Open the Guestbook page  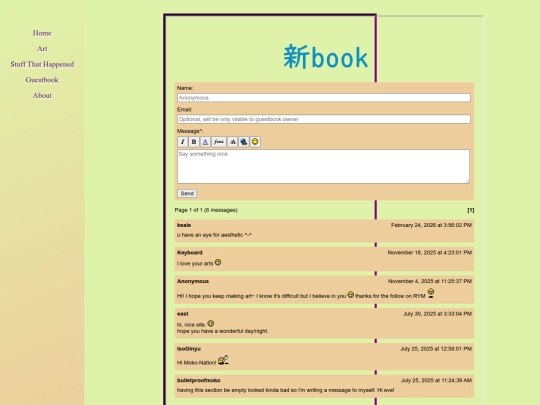click(x=42, y=80)
